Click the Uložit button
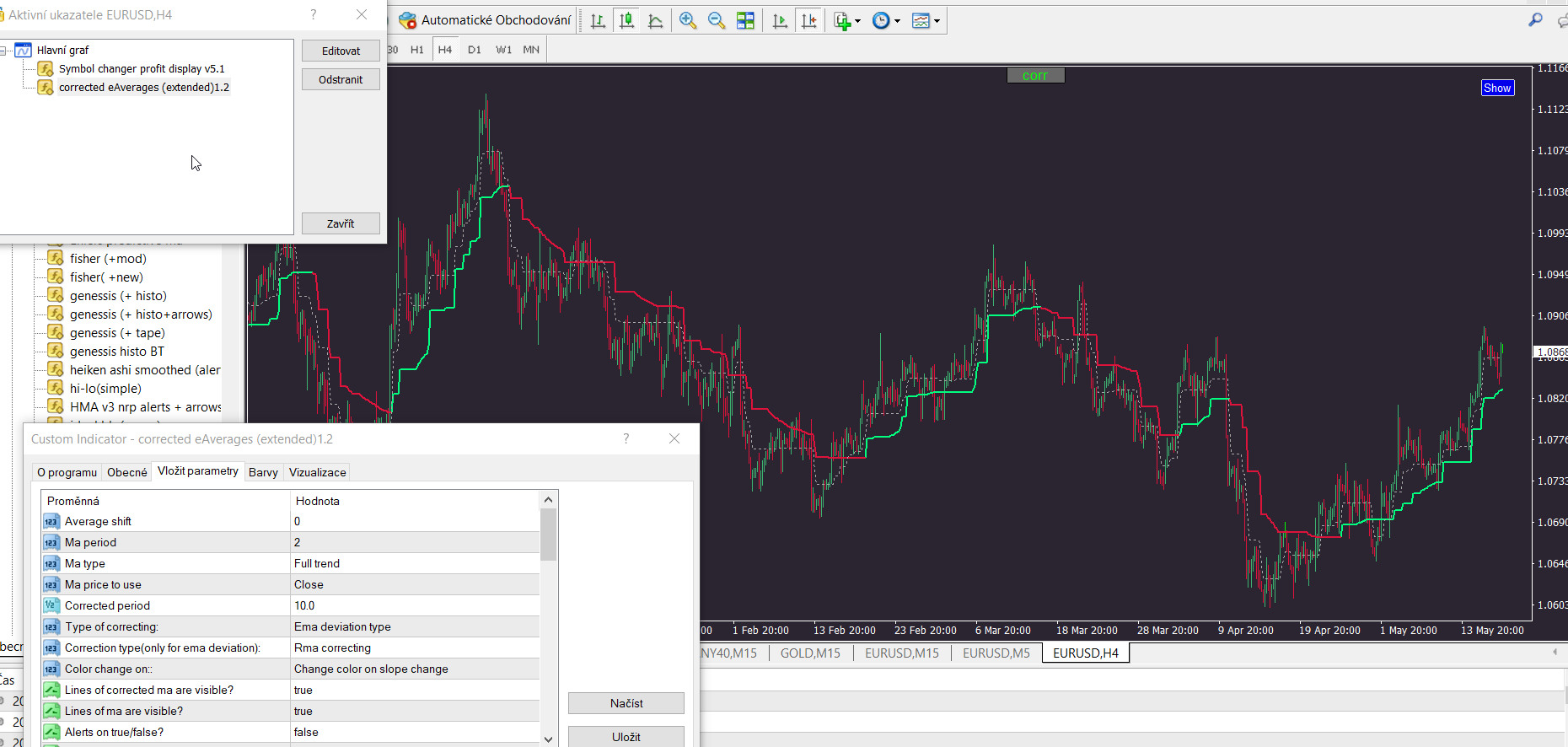The height and width of the screenshot is (747, 1568). click(x=626, y=737)
